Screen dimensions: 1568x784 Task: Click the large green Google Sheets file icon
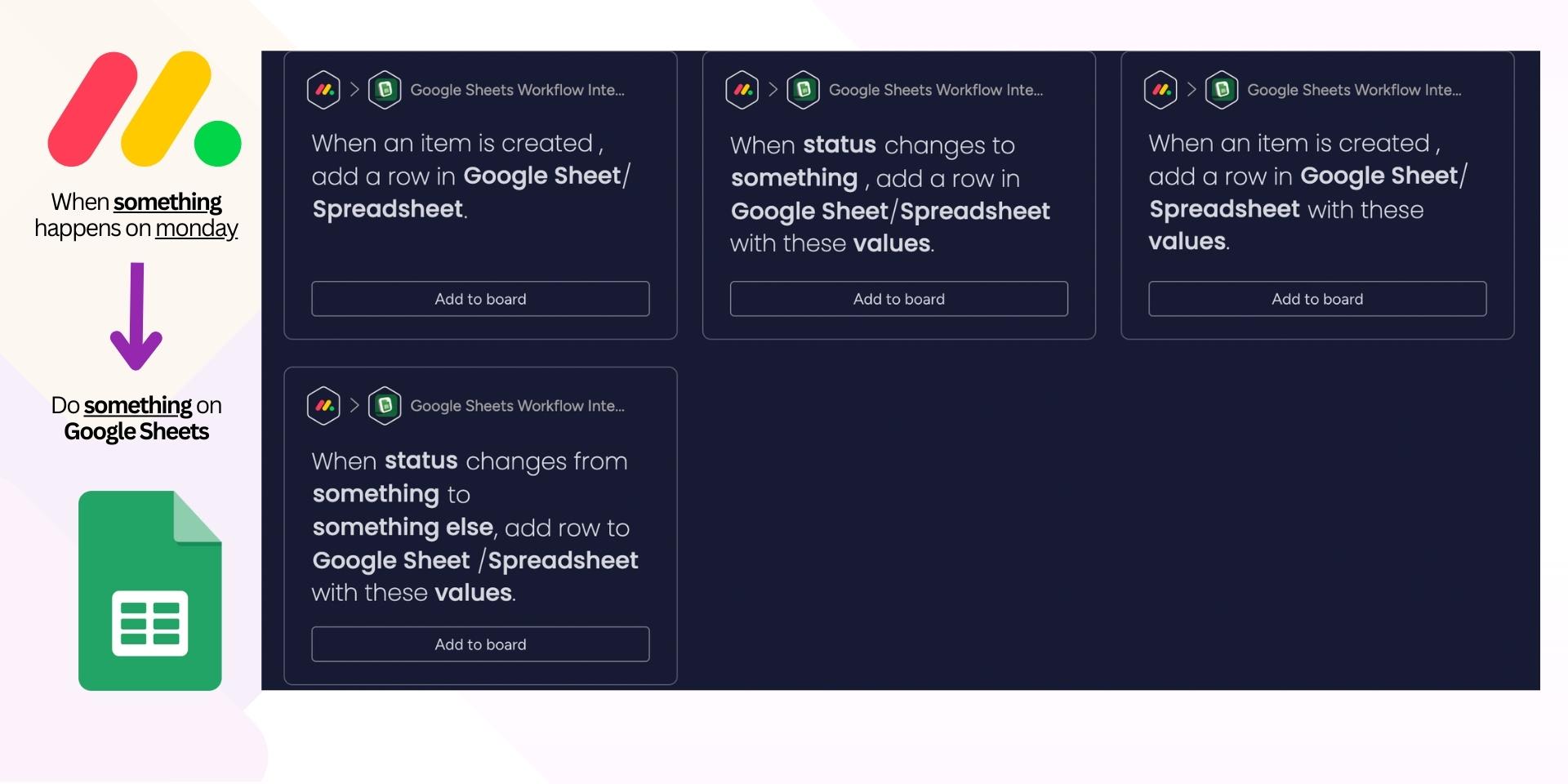[150, 590]
